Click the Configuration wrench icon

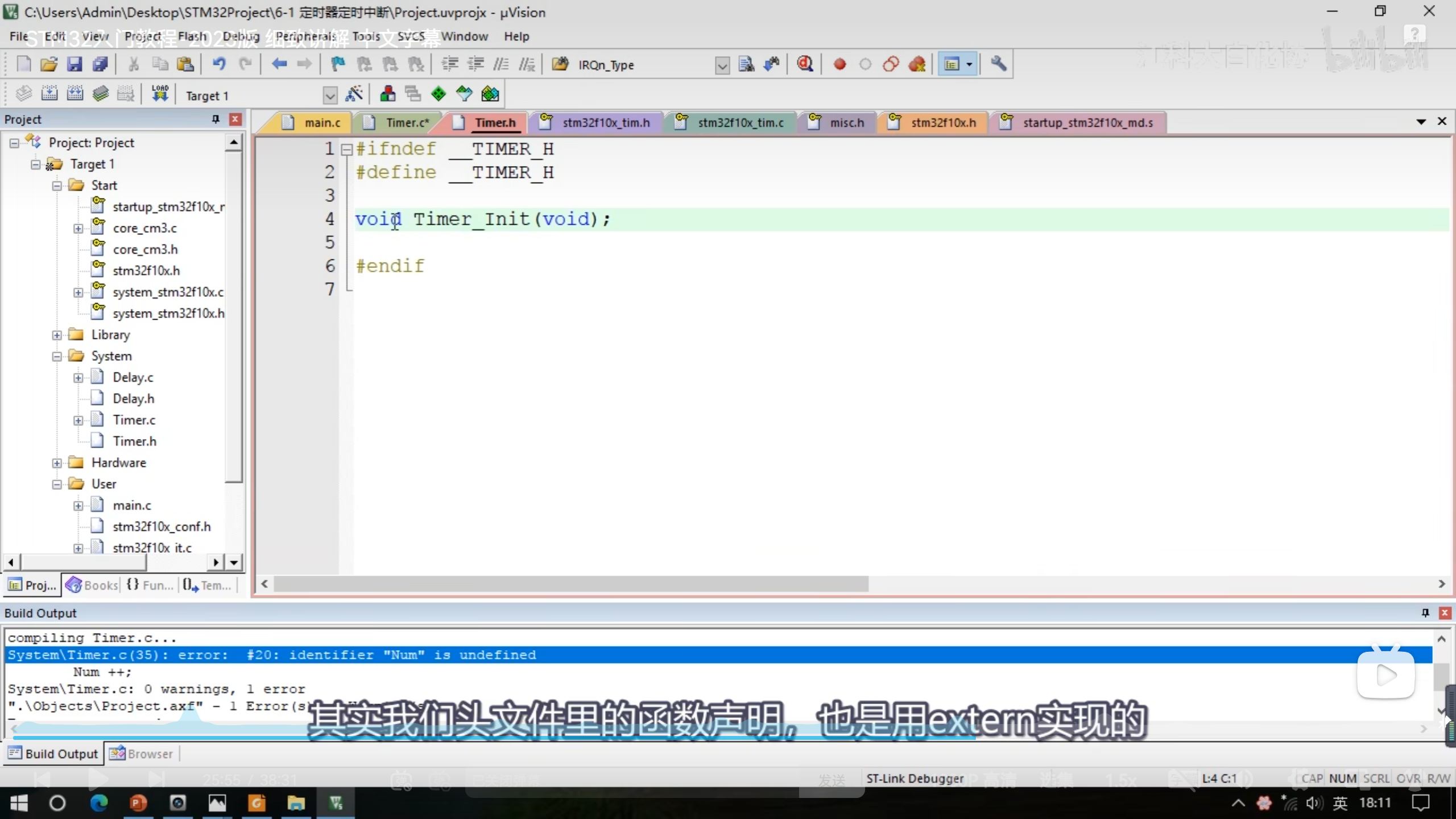(998, 64)
